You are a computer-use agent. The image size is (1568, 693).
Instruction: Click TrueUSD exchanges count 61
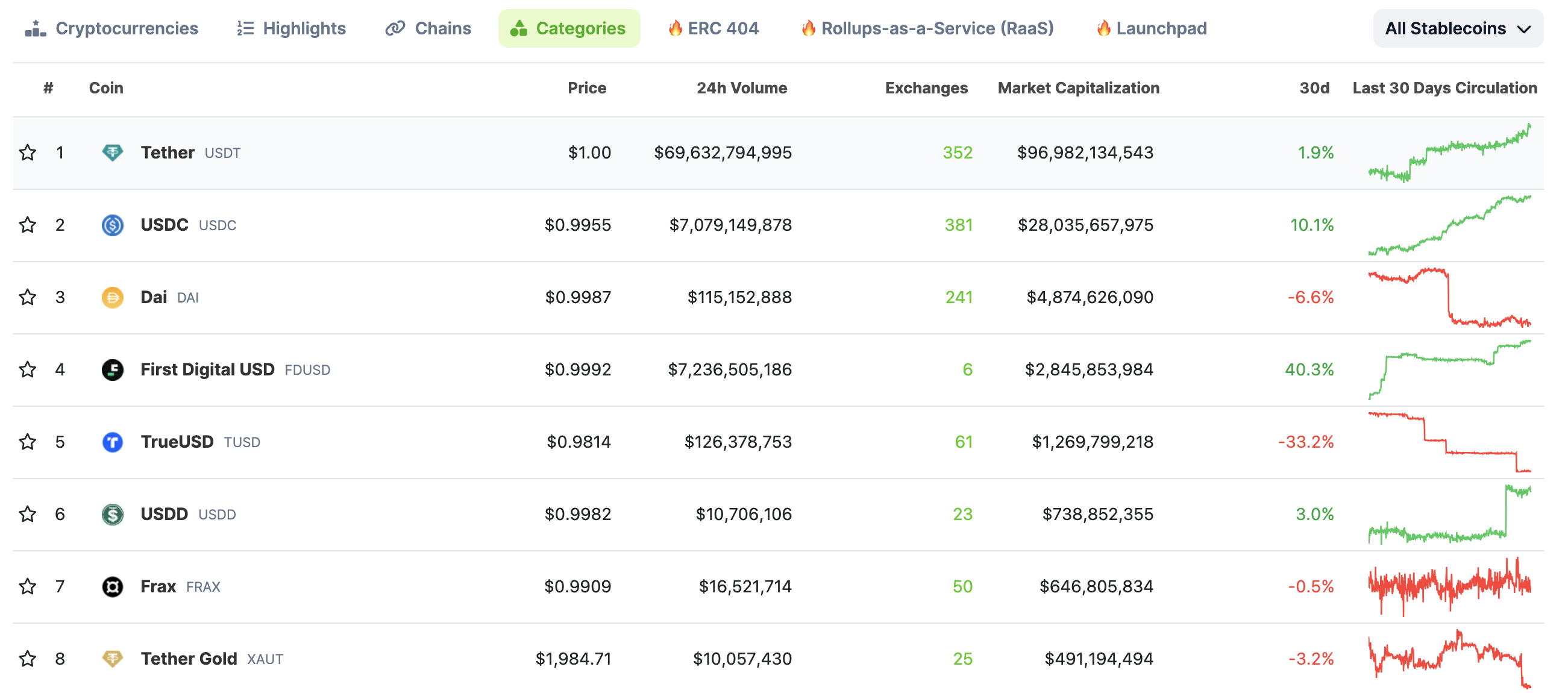[x=963, y=442]
